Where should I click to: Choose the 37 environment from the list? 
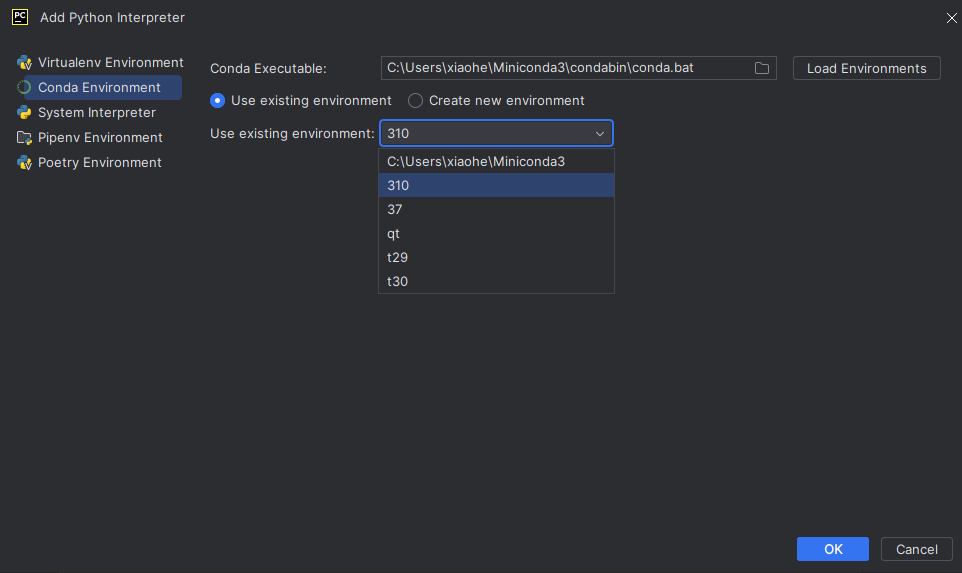(496, 209)
